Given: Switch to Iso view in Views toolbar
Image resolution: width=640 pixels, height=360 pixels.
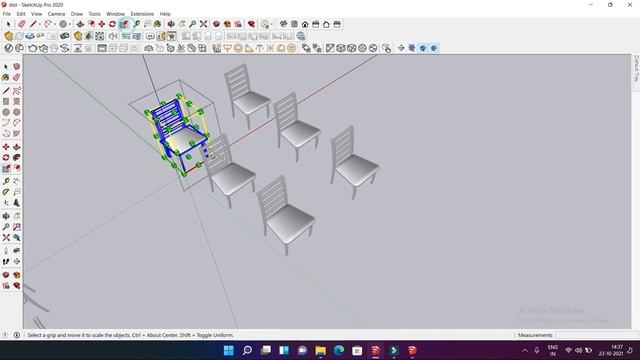Looking at the screenshot, I should [283, 24].
